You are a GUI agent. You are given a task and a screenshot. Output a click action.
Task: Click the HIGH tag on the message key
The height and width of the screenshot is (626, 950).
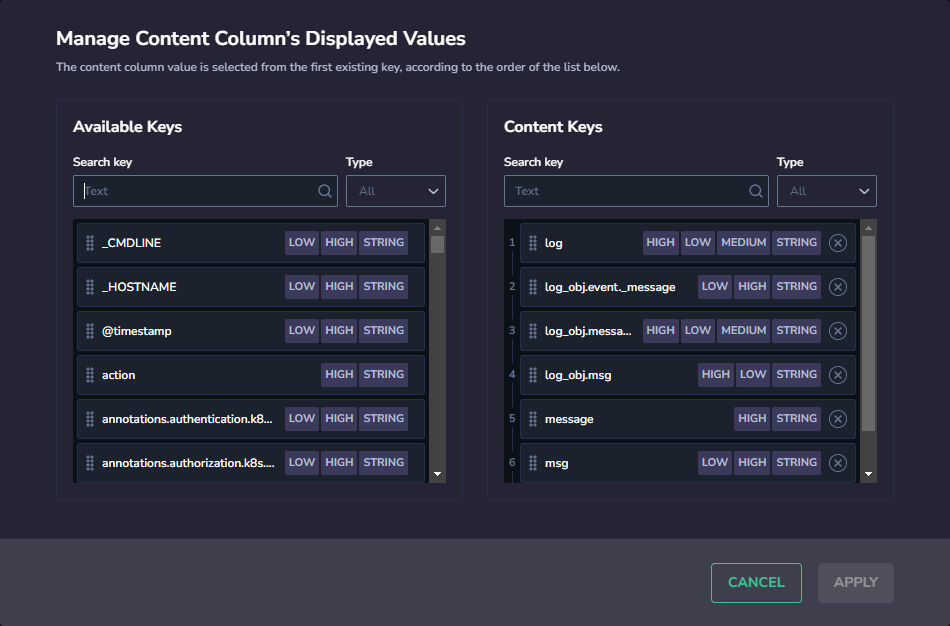pyautogui.click(x=752, y=418)
